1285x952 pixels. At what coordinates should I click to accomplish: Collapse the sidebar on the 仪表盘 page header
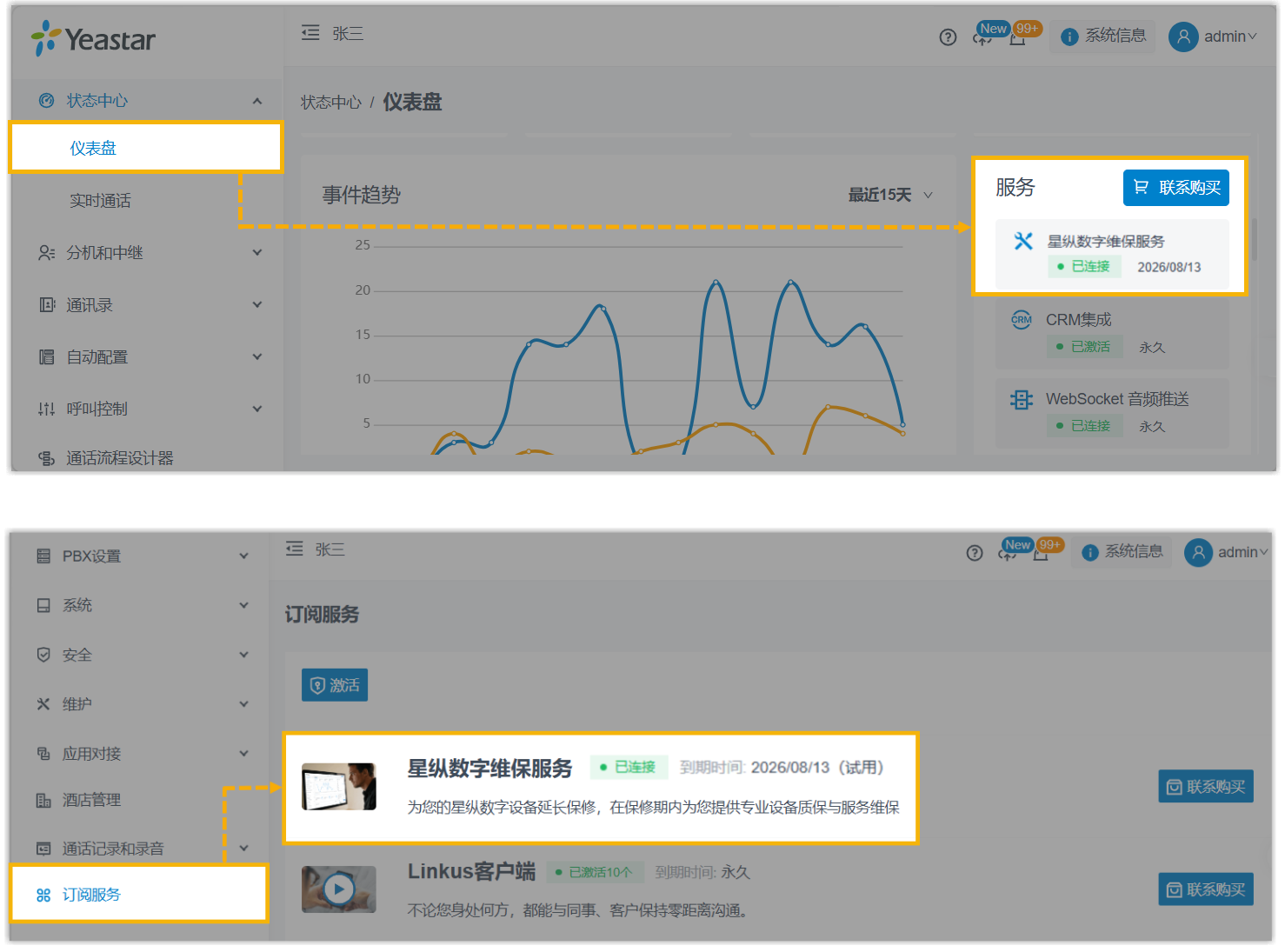(x=310, y=33)
